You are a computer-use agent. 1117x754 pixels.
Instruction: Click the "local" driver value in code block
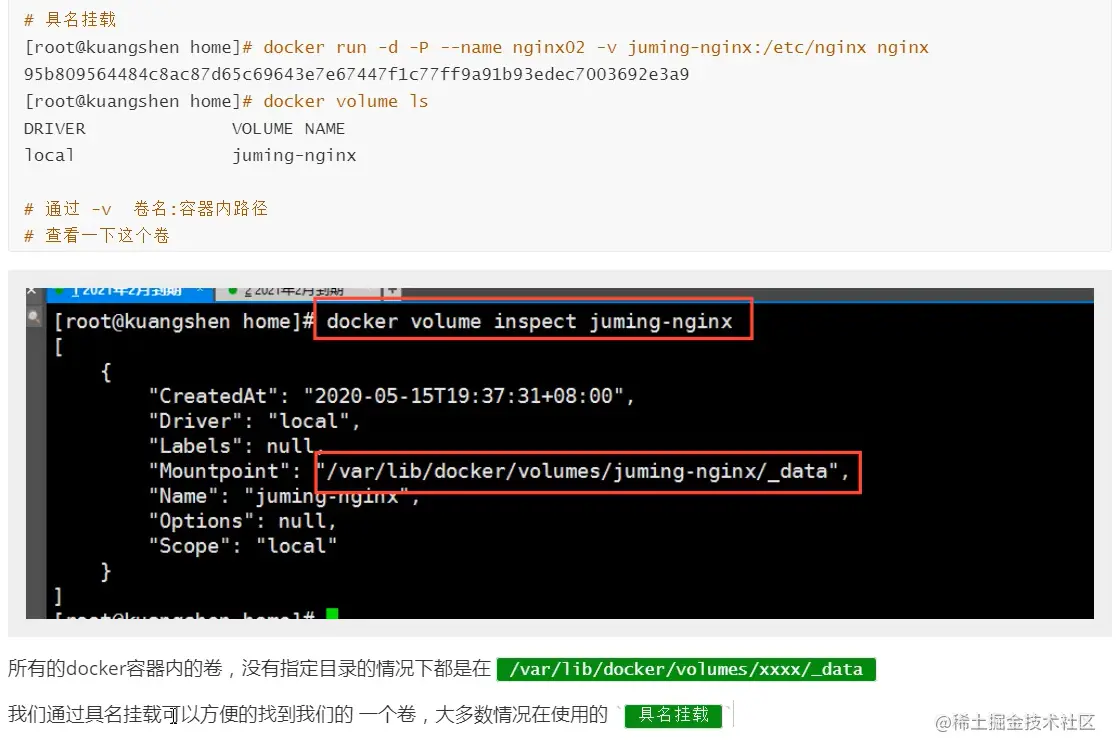pos(48,155)
